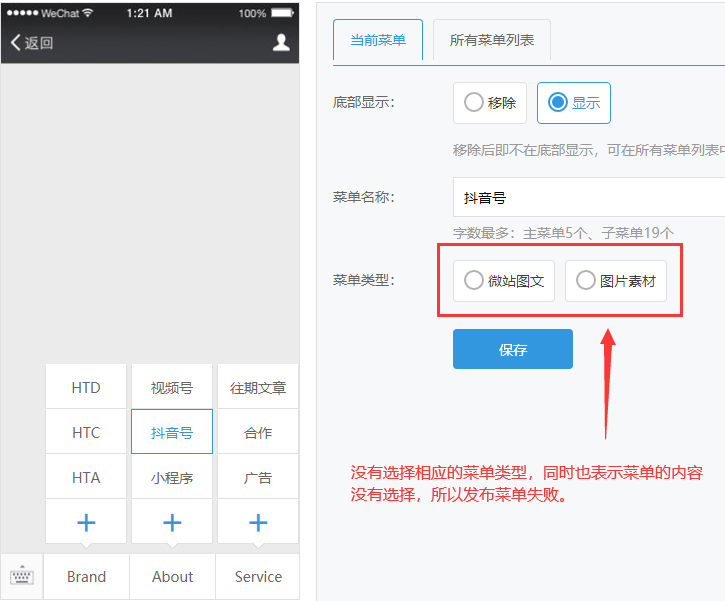This screenshot has width=725, height=601.
Task: Click the 底部显示 label
Action: [364, 102]
